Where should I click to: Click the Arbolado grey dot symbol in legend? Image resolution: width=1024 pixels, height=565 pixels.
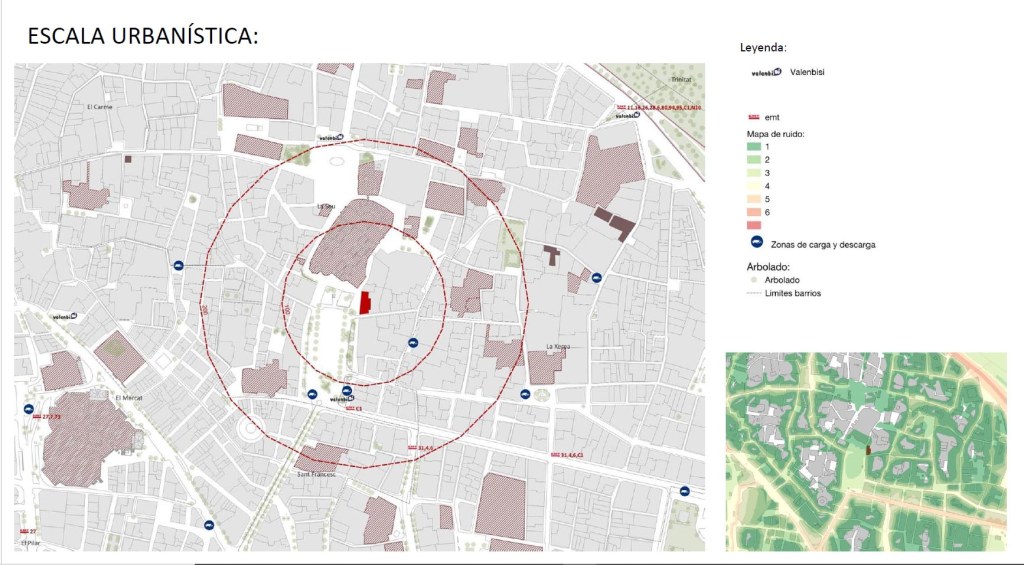click(754, 281)
